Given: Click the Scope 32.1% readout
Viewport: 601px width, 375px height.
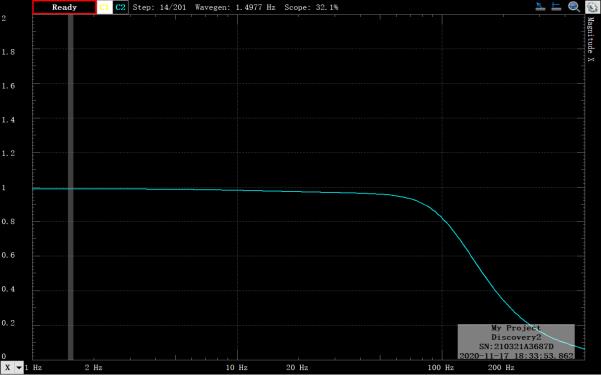Looking at the screenshot, I should (x=311, y=7).
